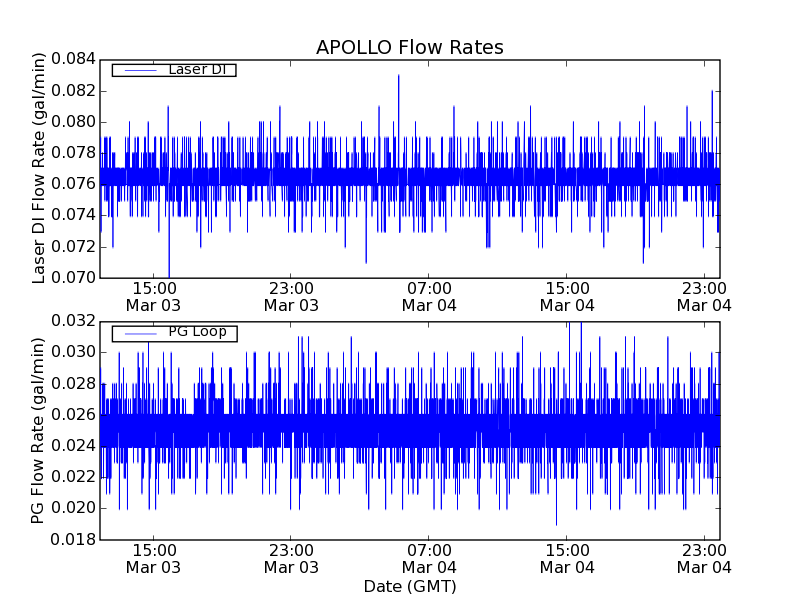Click "07:00 Mar 04" tick under the bottom plot
Image resolution: width=800 pixels, height=600 pixels.
tap(429, 558)
